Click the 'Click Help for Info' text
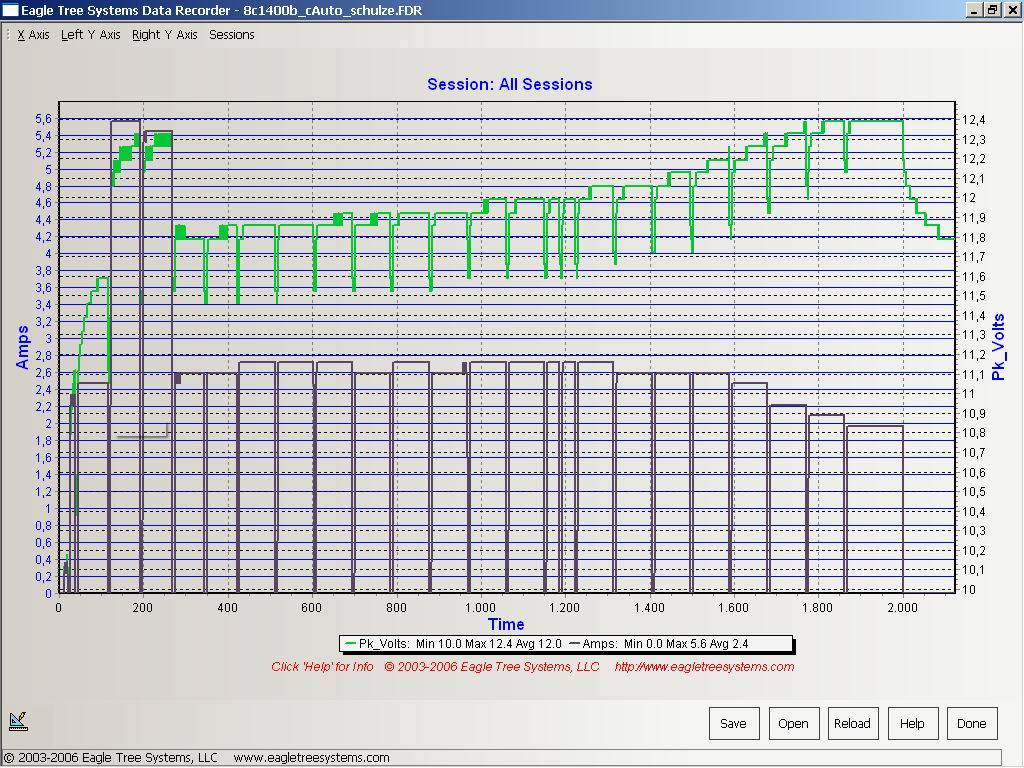The width and height of the screenshot is (1024, 768). tap(322, 667)
